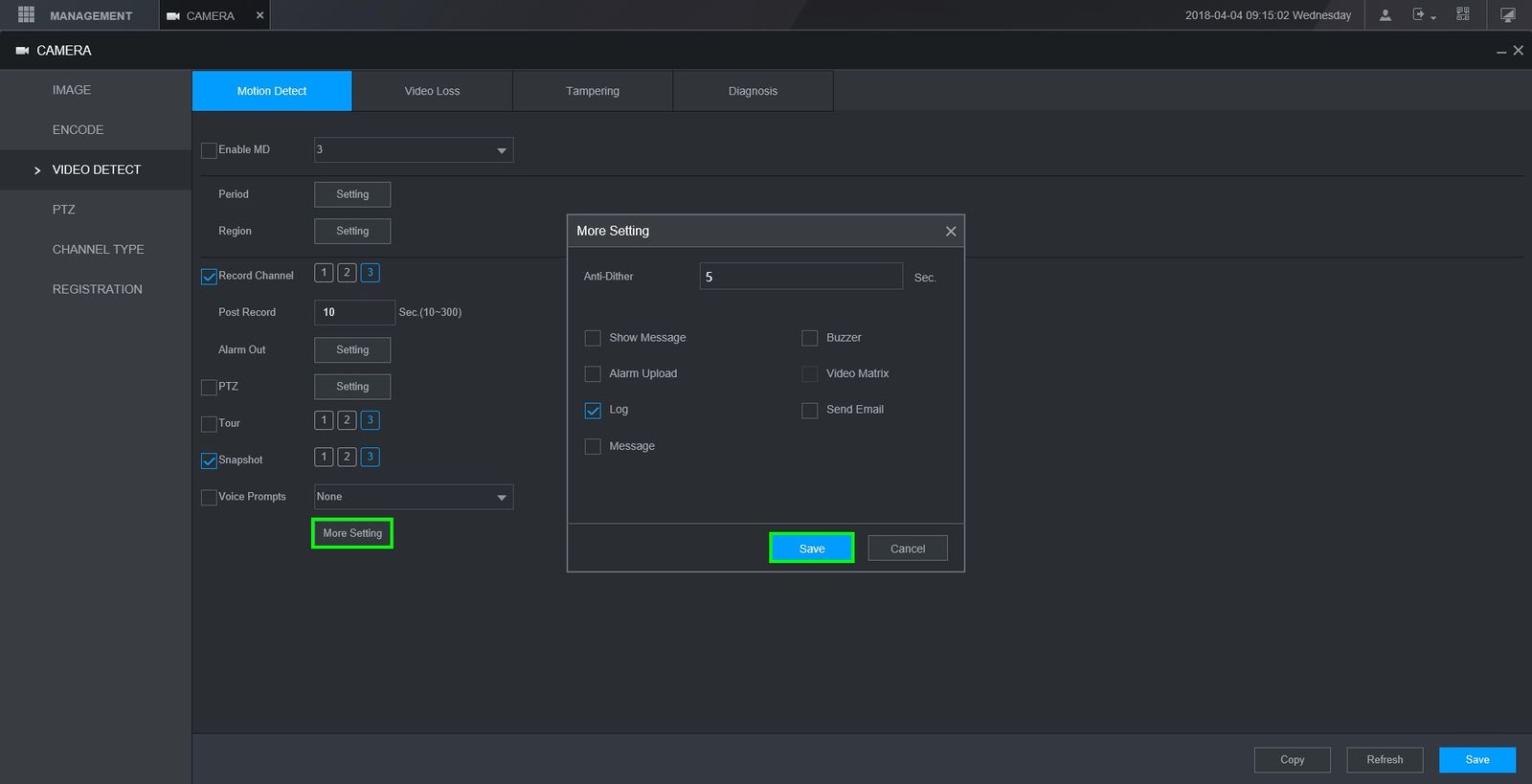The image size is (1532, 784).
Task: Switch to the Tampering tab
Action: pyautogui.click(x=592, y=91)
